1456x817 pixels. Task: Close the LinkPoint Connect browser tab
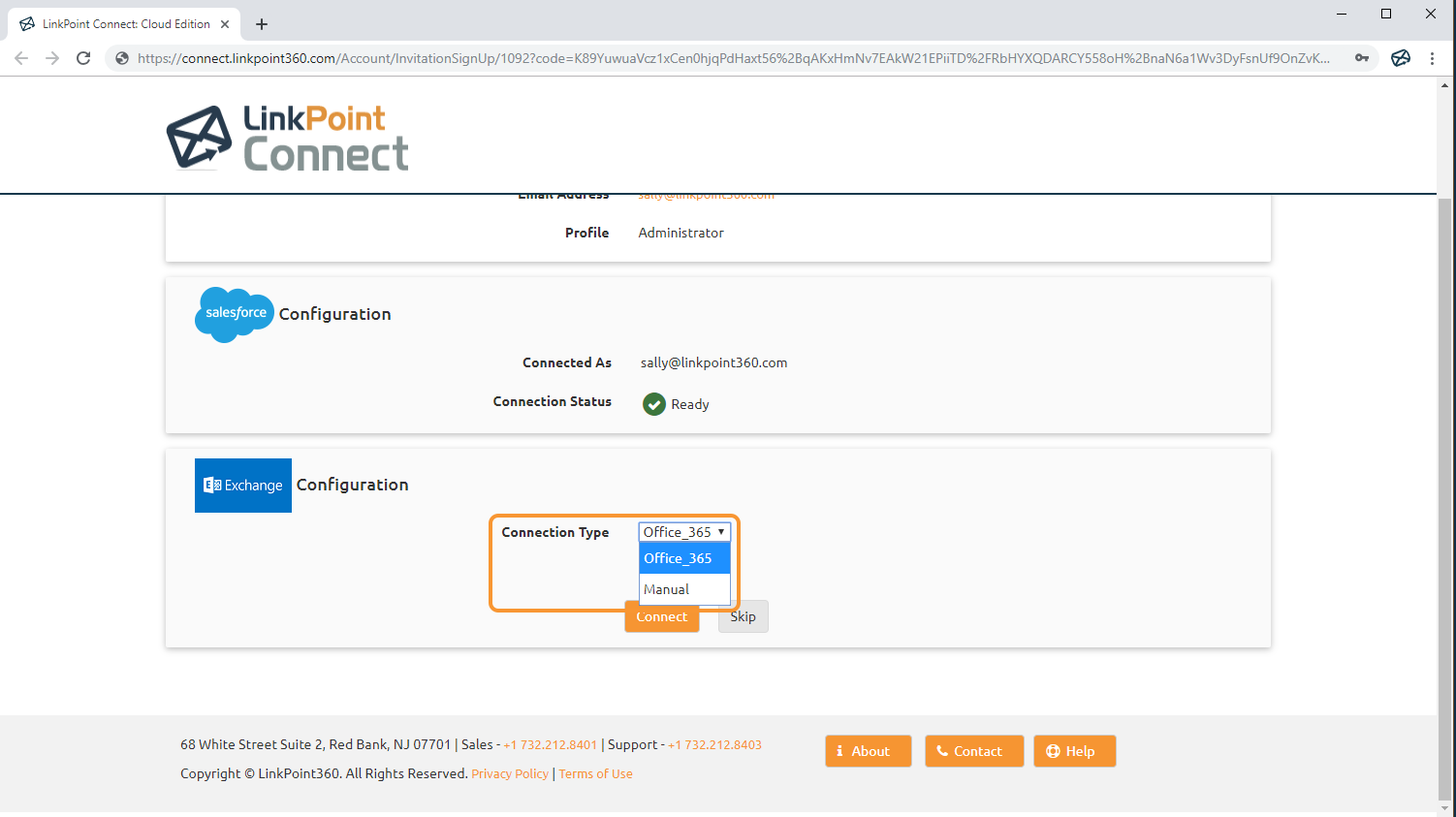[x=225, y=24]
